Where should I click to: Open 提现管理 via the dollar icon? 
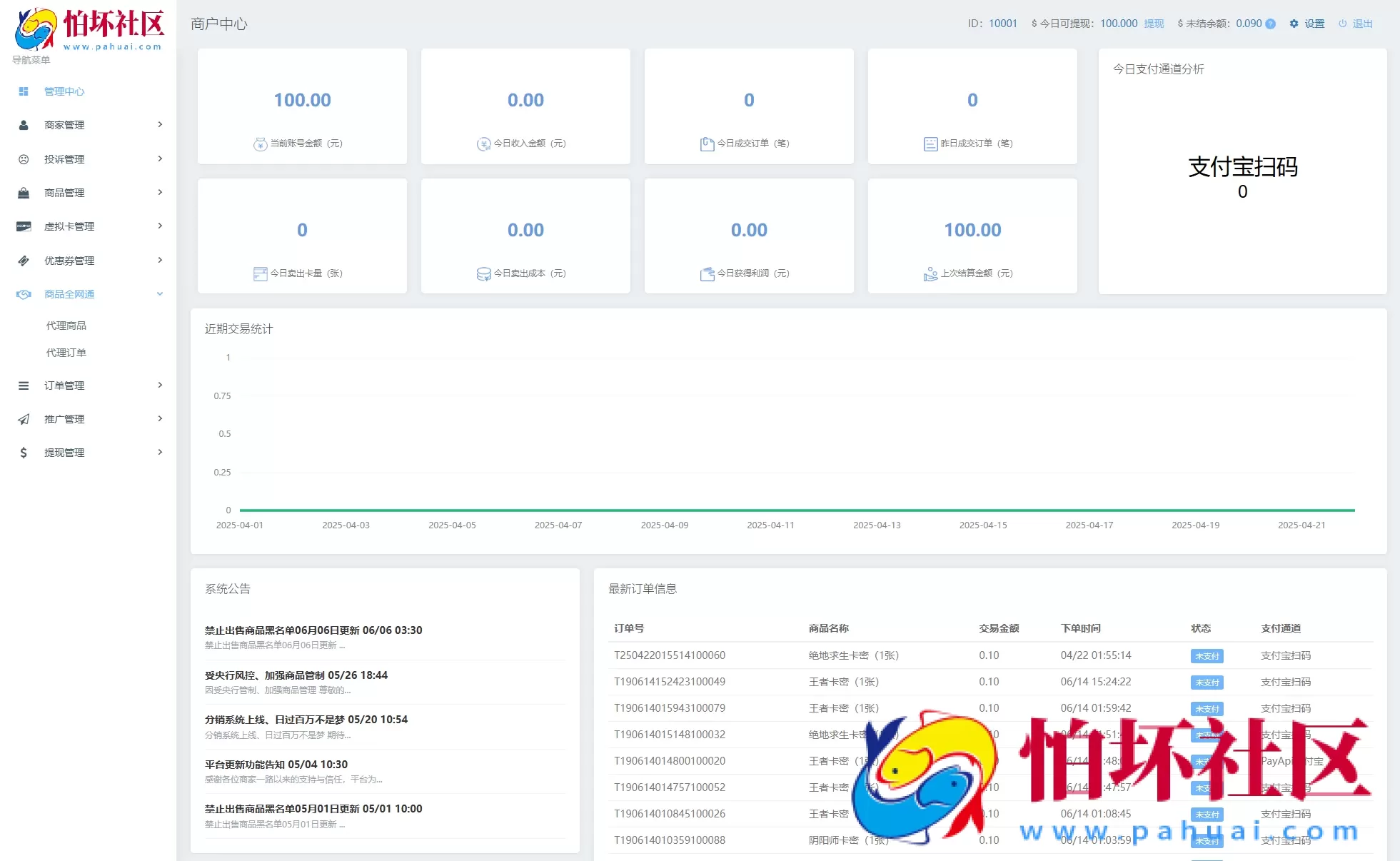23,452
